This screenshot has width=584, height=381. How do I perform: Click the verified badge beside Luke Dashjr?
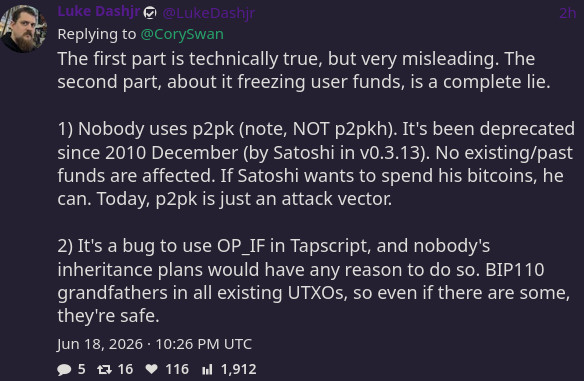pos(150,13)
